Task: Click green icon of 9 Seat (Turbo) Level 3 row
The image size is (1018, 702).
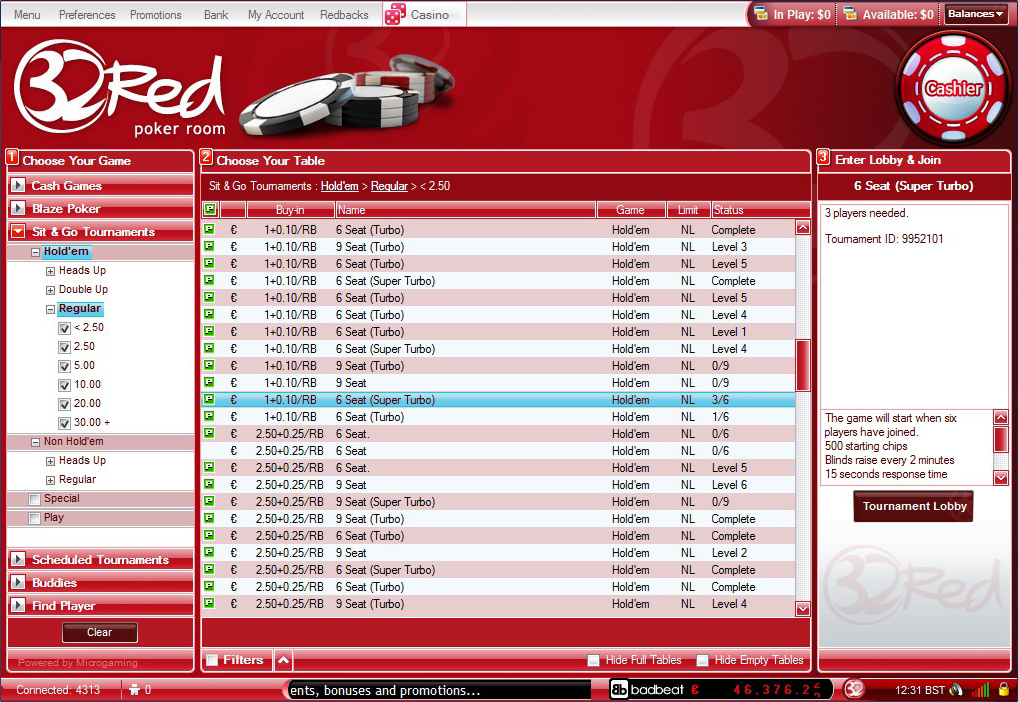Action: [209, 246]
